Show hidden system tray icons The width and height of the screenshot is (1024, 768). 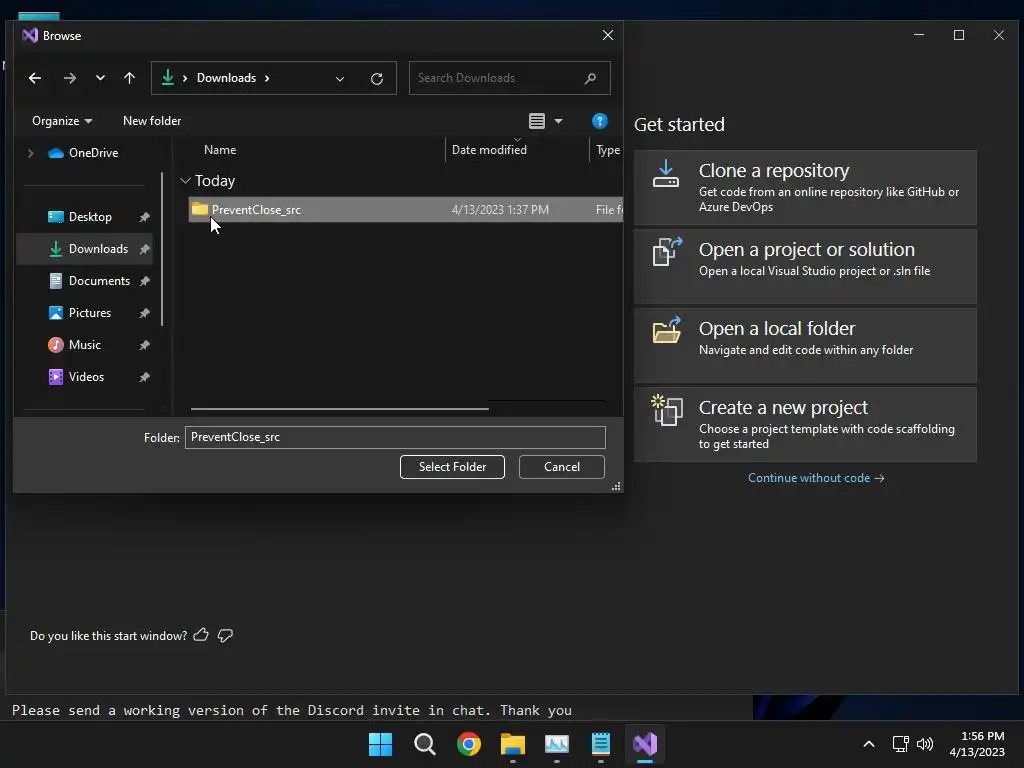click(x=869, y=744)
